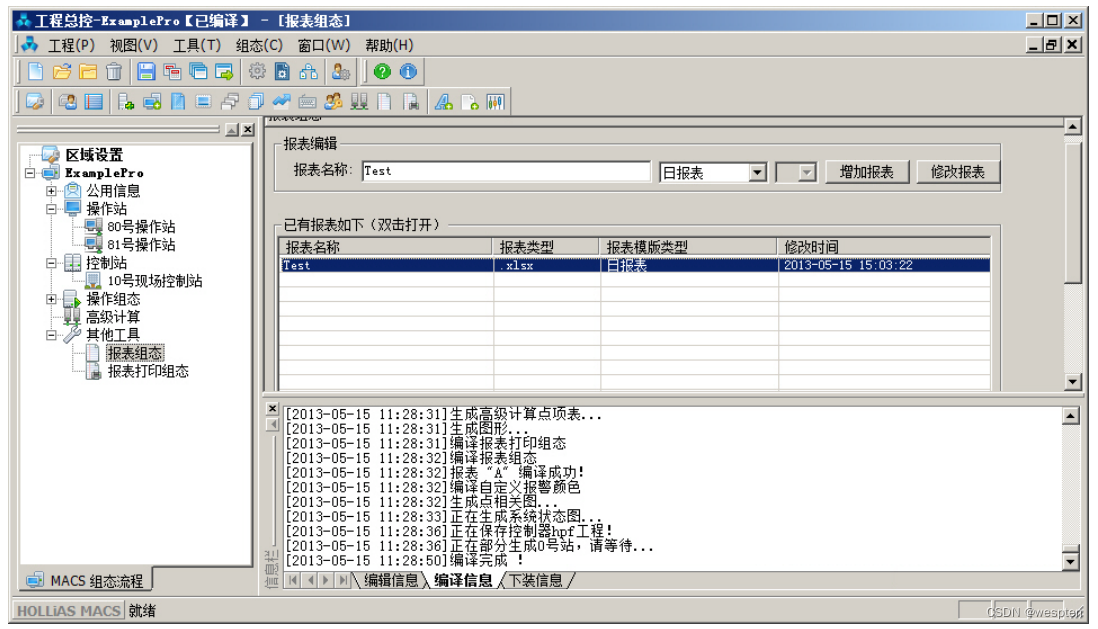The height and width of the screenshot is (629, 1098).
Task: Click the 修改报表 button
Action: pos(957,172)
